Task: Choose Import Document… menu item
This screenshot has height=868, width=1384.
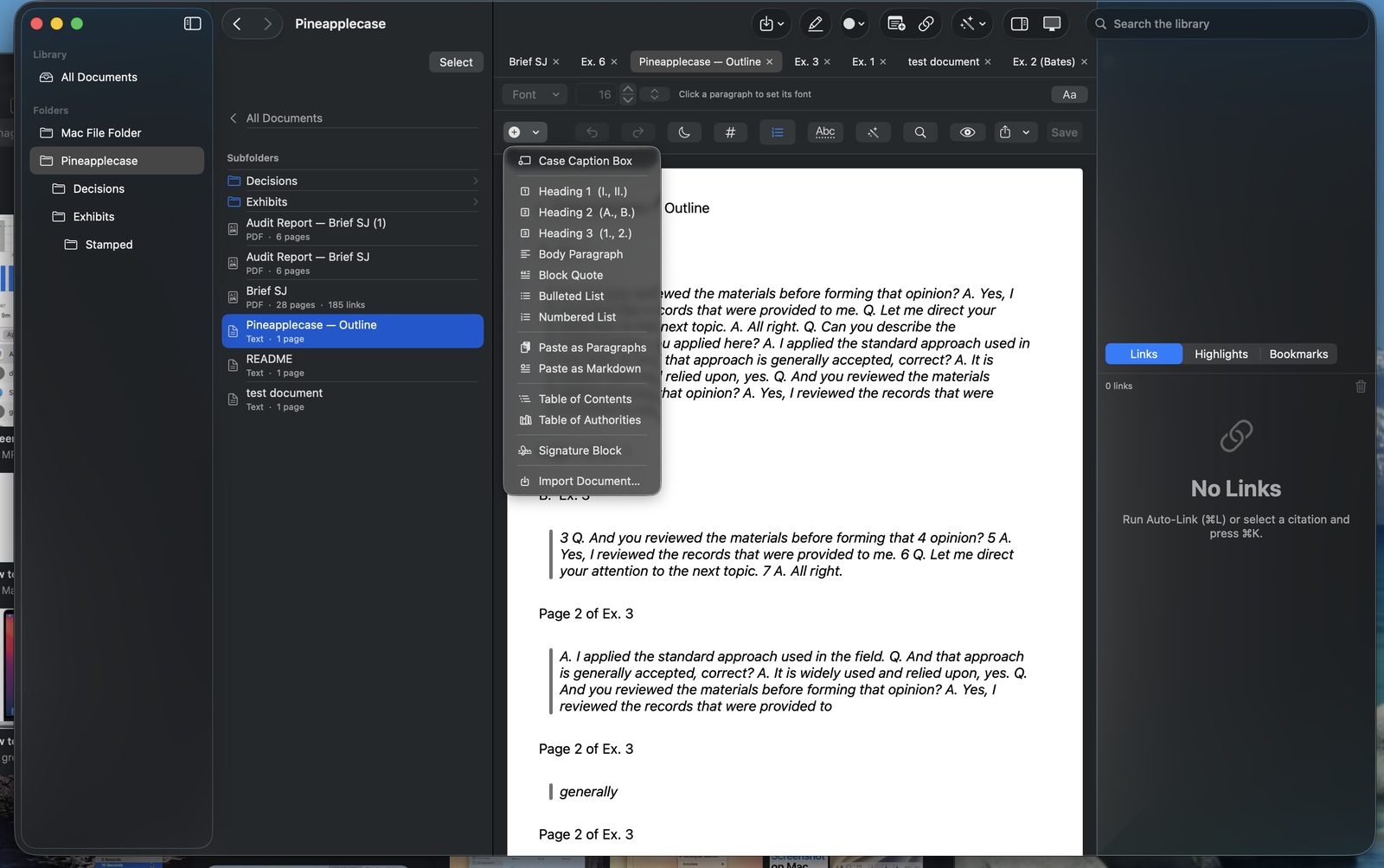Action: 582,482
